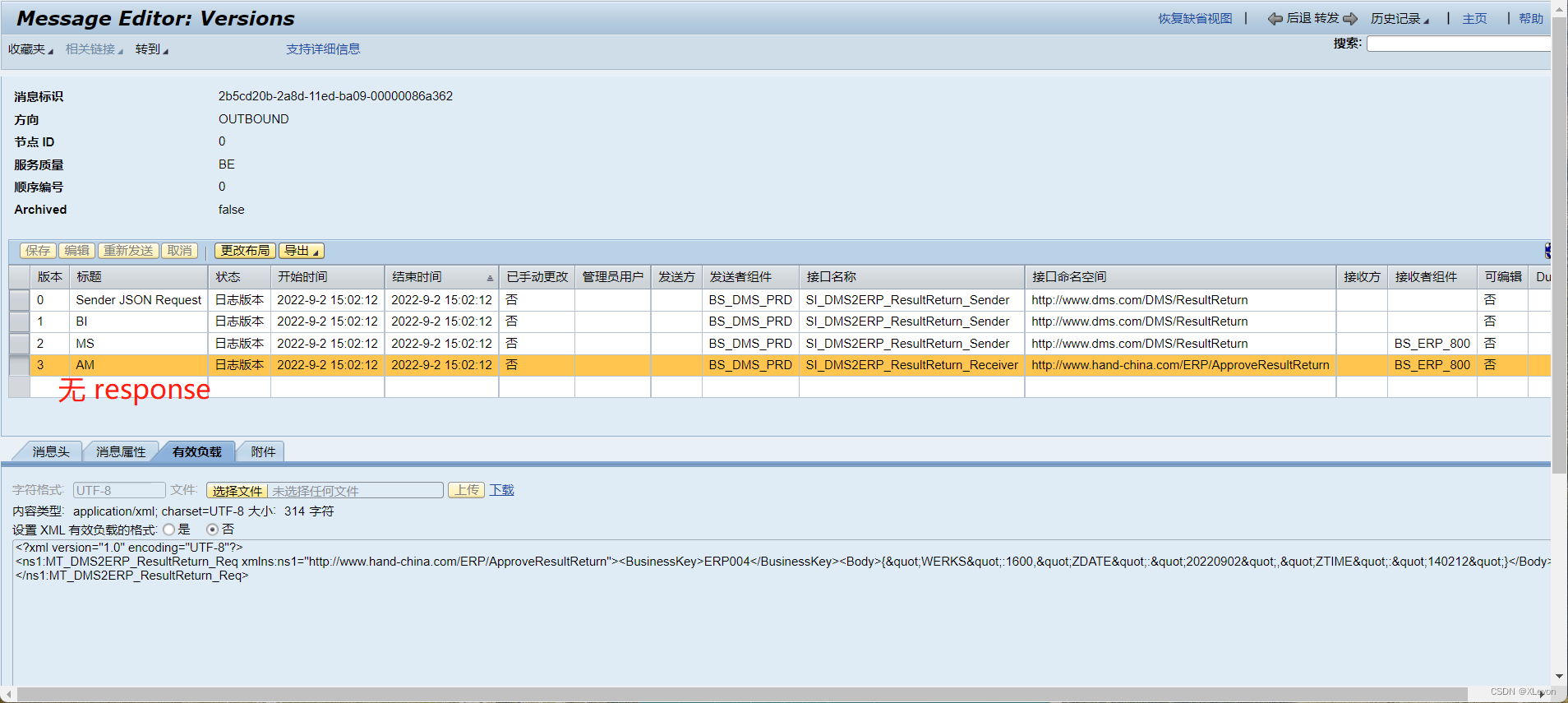Expand the 历史记录 dropdown
The height and width of the screenshot is (703, 1568).
tap(1400, 19)
